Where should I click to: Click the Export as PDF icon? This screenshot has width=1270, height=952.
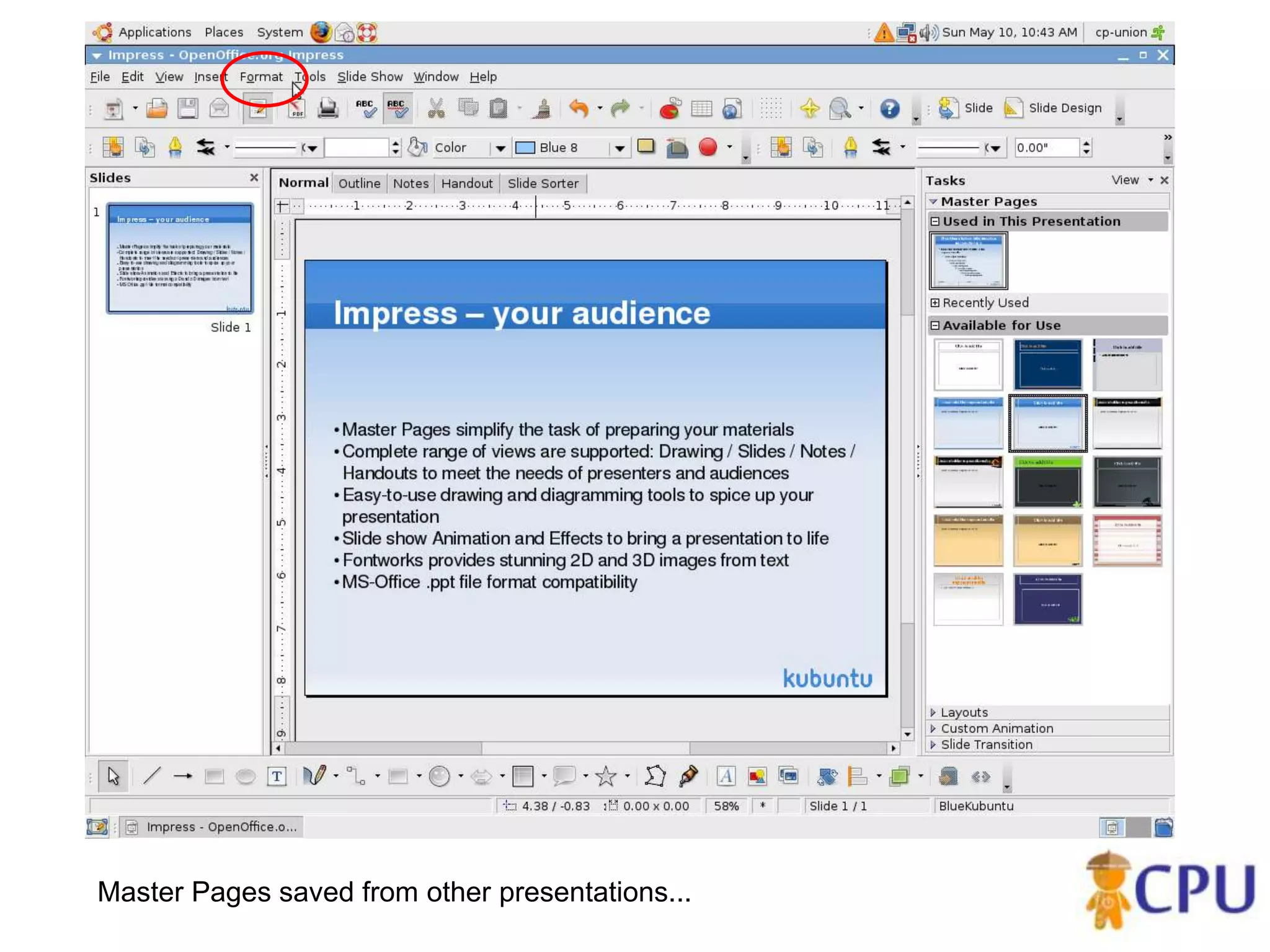tap(297, 109)
